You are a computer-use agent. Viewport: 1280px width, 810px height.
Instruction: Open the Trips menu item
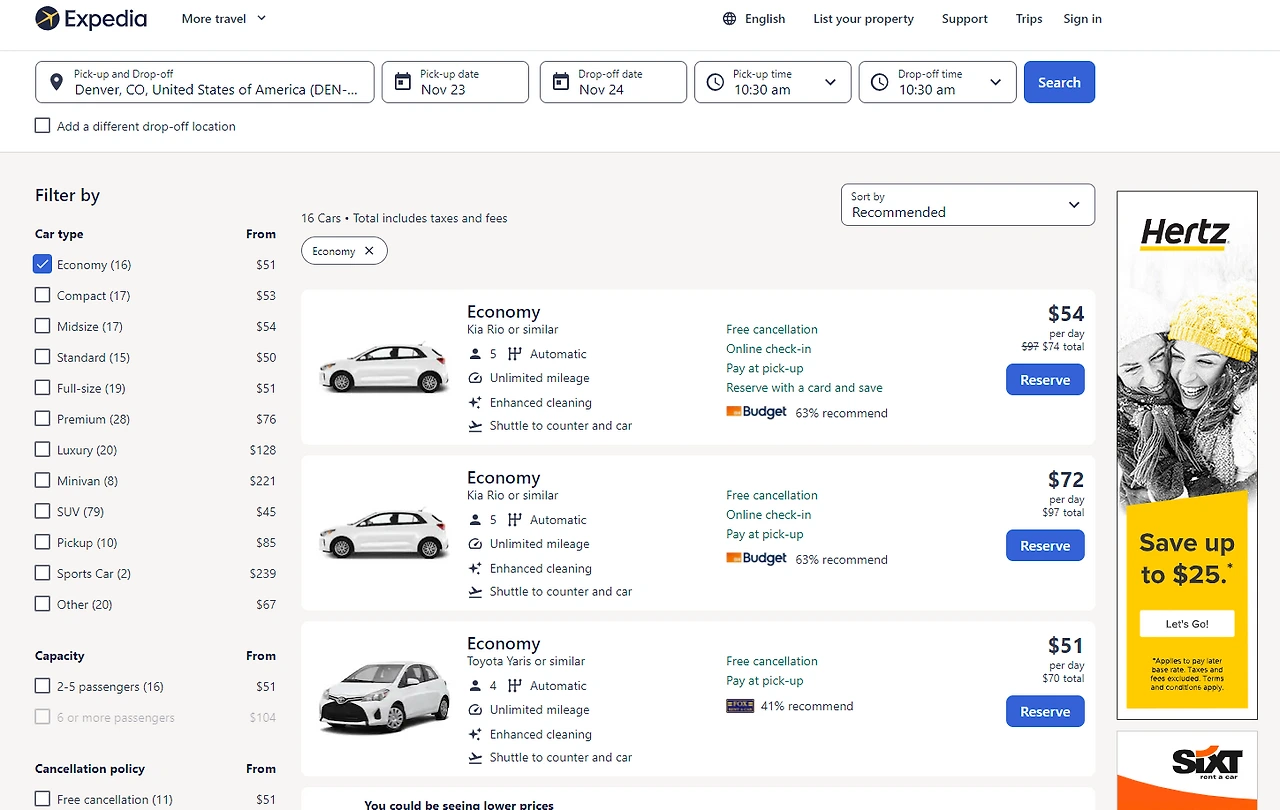click(1029, 19)
